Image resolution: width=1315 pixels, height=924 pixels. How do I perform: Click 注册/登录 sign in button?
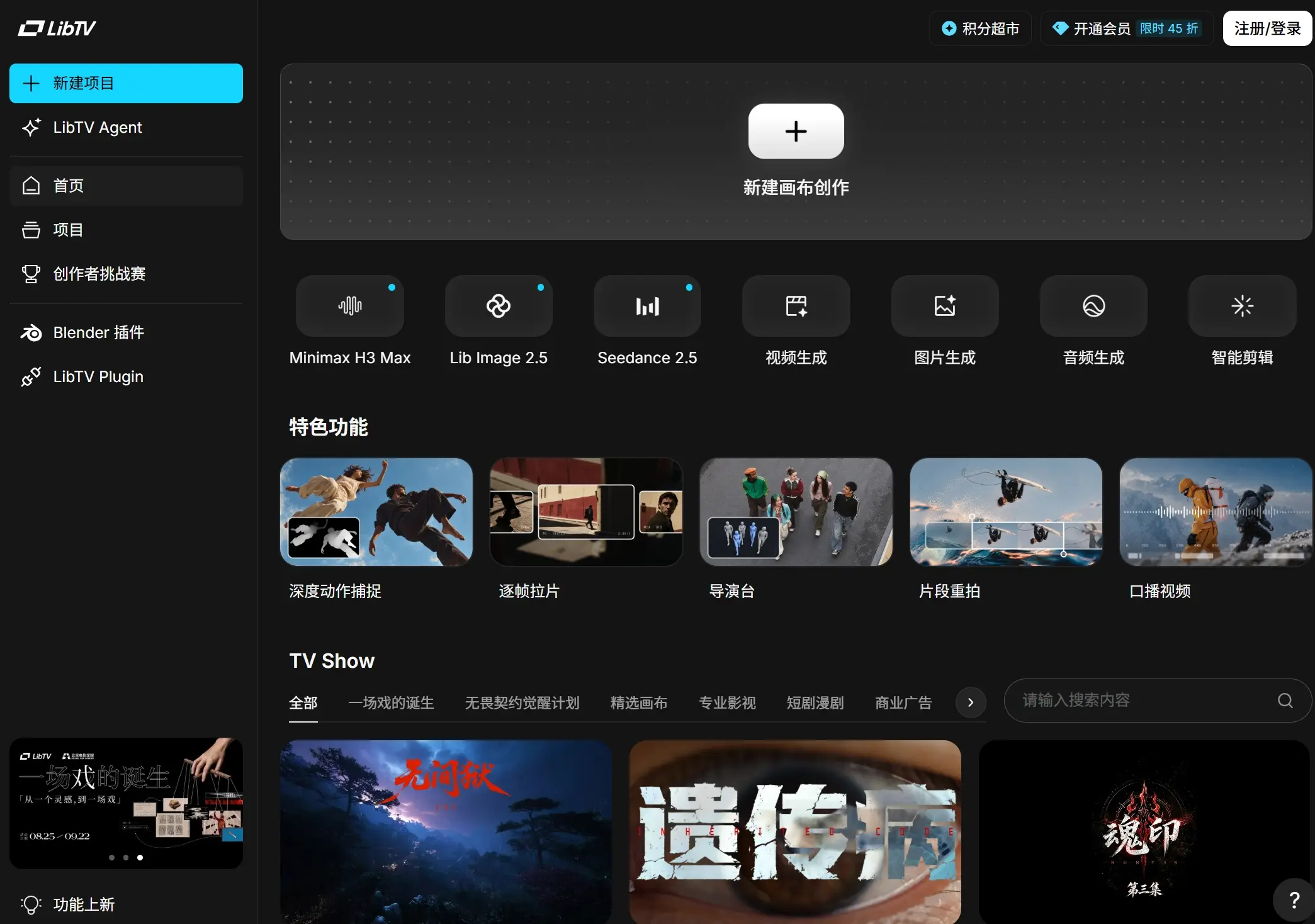1267,28
